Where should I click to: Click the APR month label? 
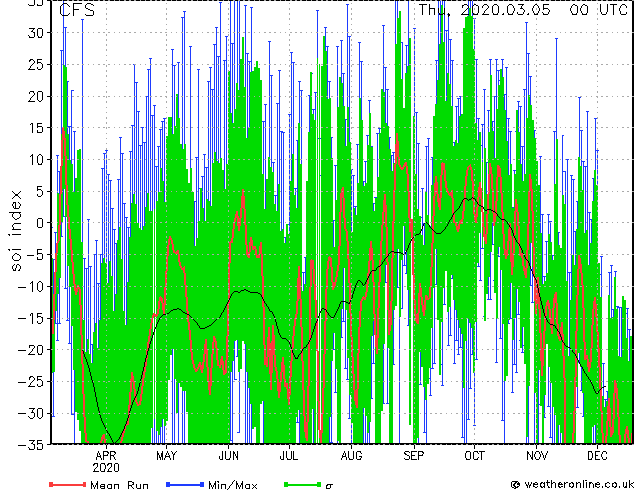point(106,456)
